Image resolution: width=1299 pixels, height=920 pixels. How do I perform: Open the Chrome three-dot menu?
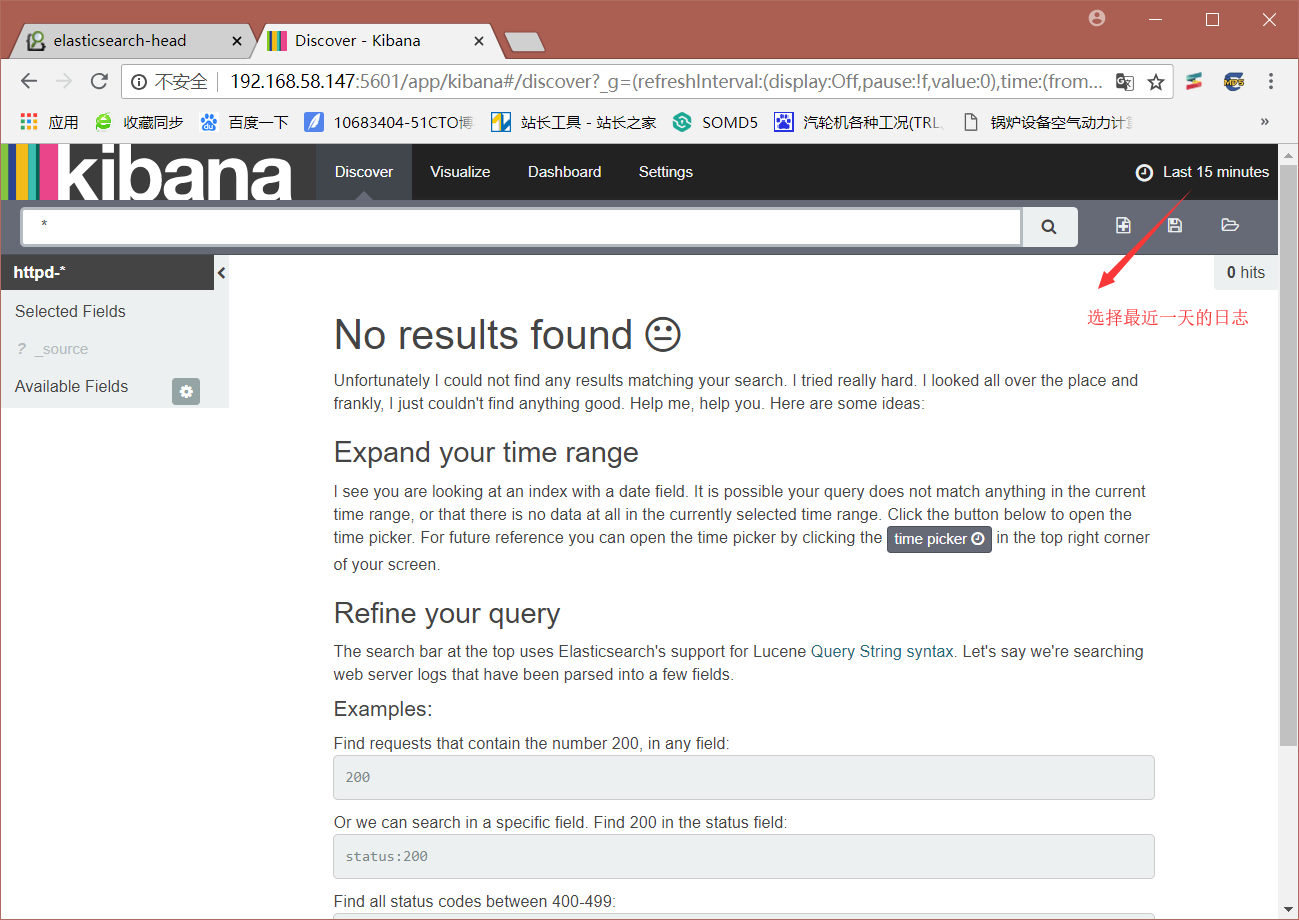coord(1271,82)
